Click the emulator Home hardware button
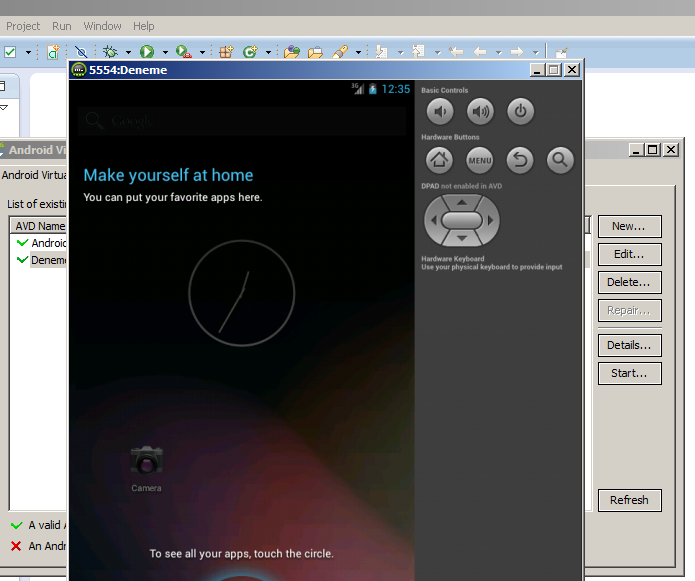The image size is (695, 581). pos(439,160)
